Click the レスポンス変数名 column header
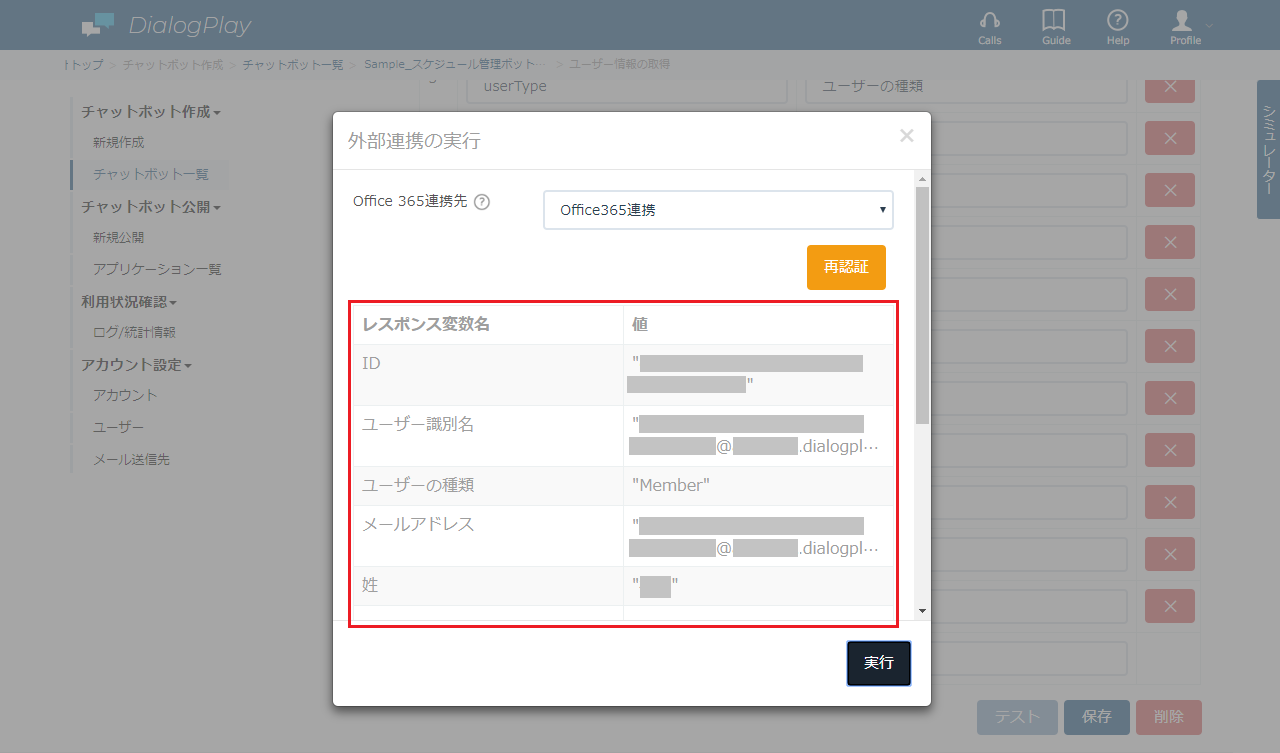This screenshot has width=1280, height=753. click(426, 324)
